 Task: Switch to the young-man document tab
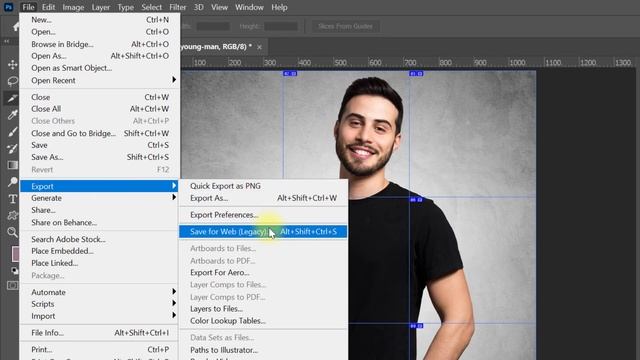click(216, 47)
